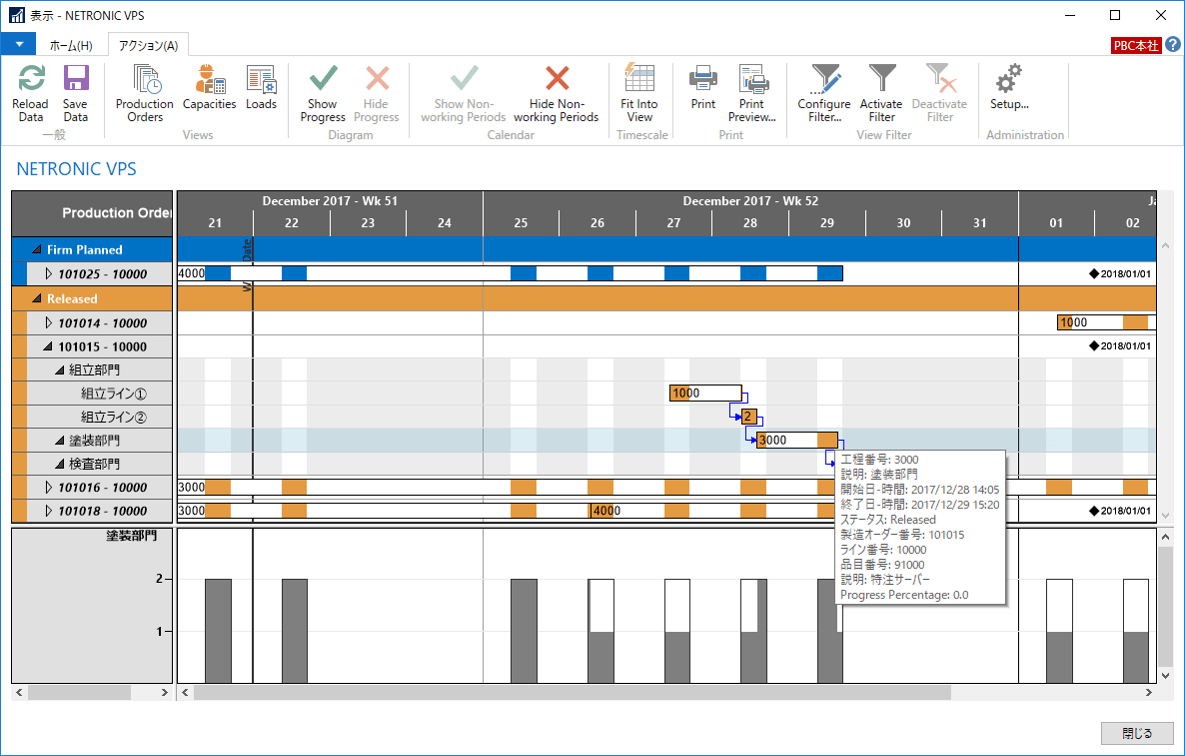Select the アクション(A) ribbon tab
This screenshot has width=1185, height=756.
(148, 46)
